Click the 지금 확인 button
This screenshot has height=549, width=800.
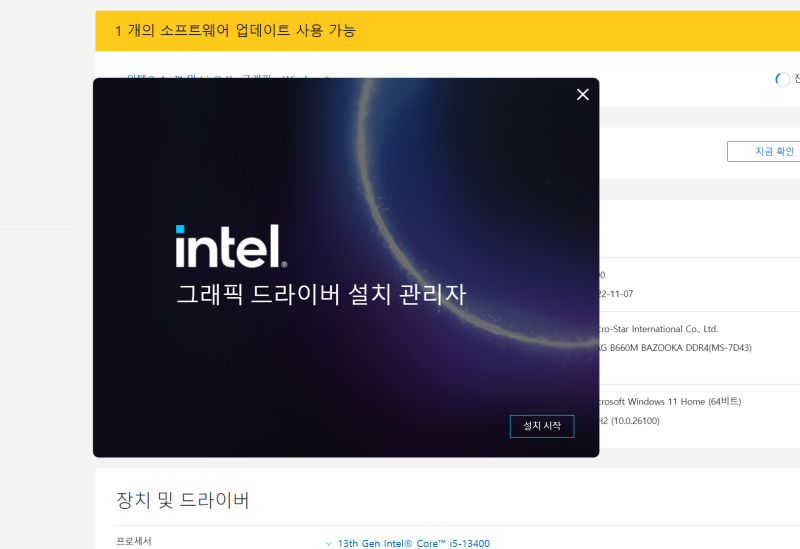(x=764, y=152)
